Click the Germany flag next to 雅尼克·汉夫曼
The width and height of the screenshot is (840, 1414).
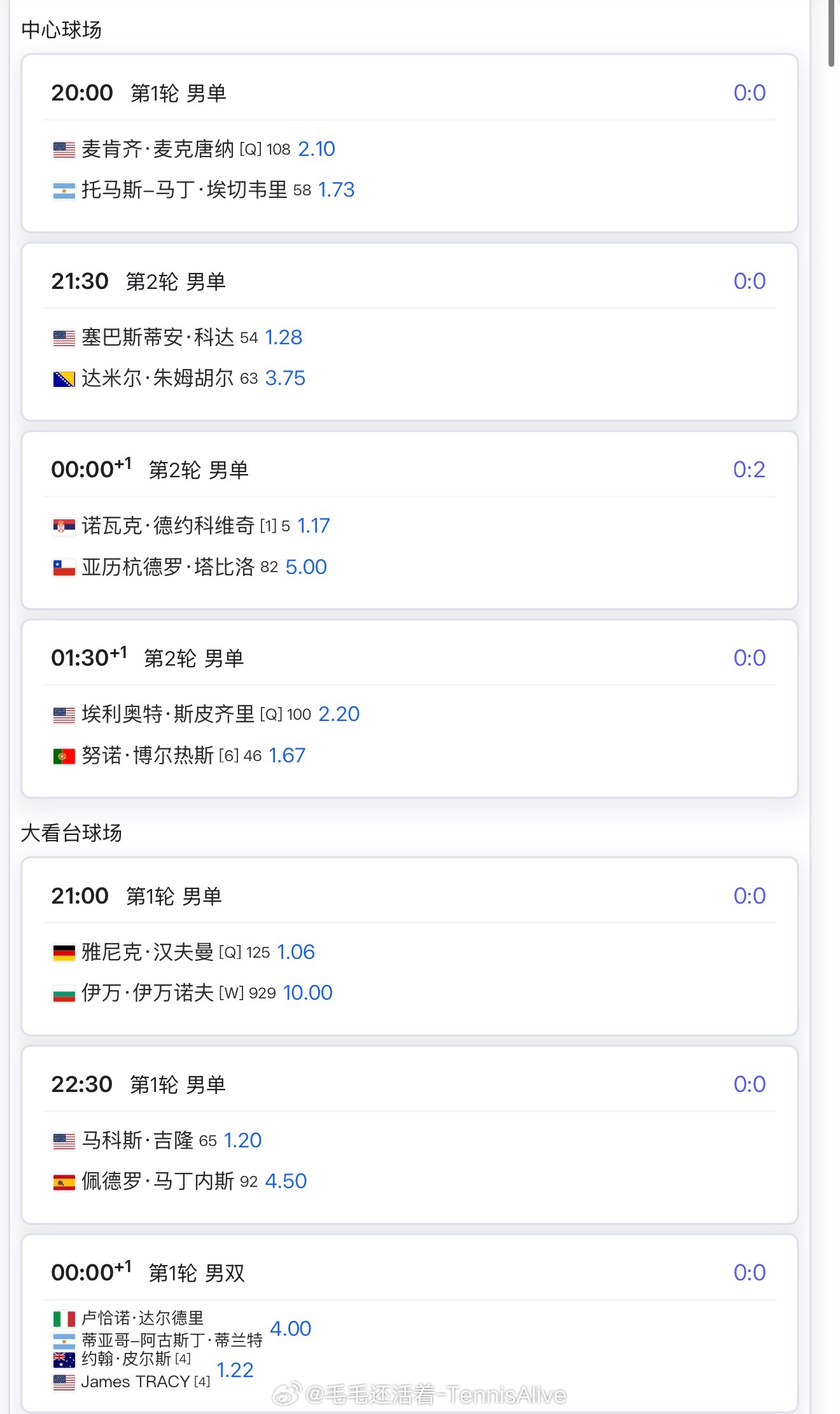pos(64,953)
